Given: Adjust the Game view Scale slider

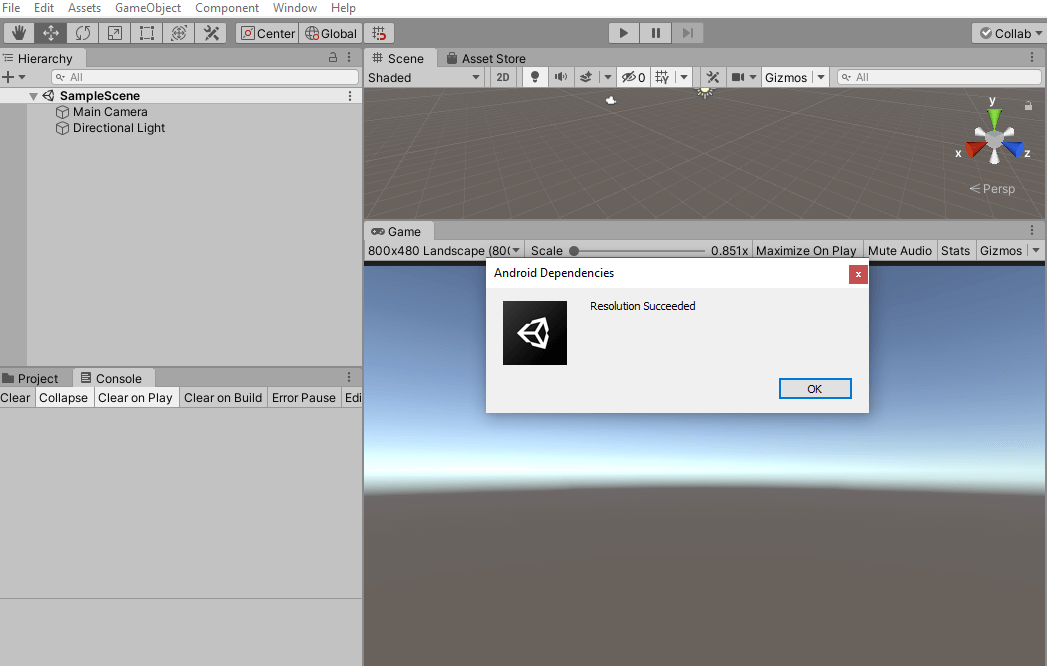Looking at the screenshot, I should coord(637,251).
